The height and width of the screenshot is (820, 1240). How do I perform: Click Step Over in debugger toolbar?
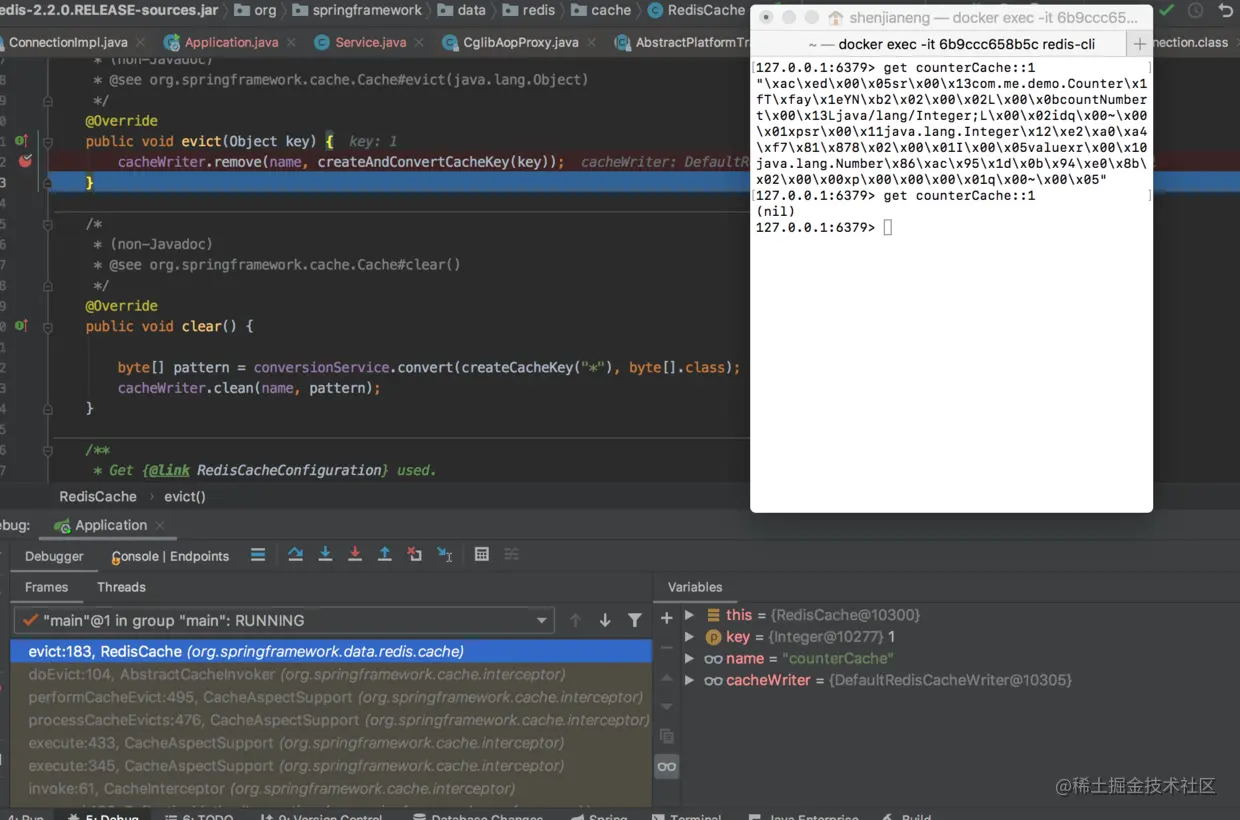coord(295,554)
